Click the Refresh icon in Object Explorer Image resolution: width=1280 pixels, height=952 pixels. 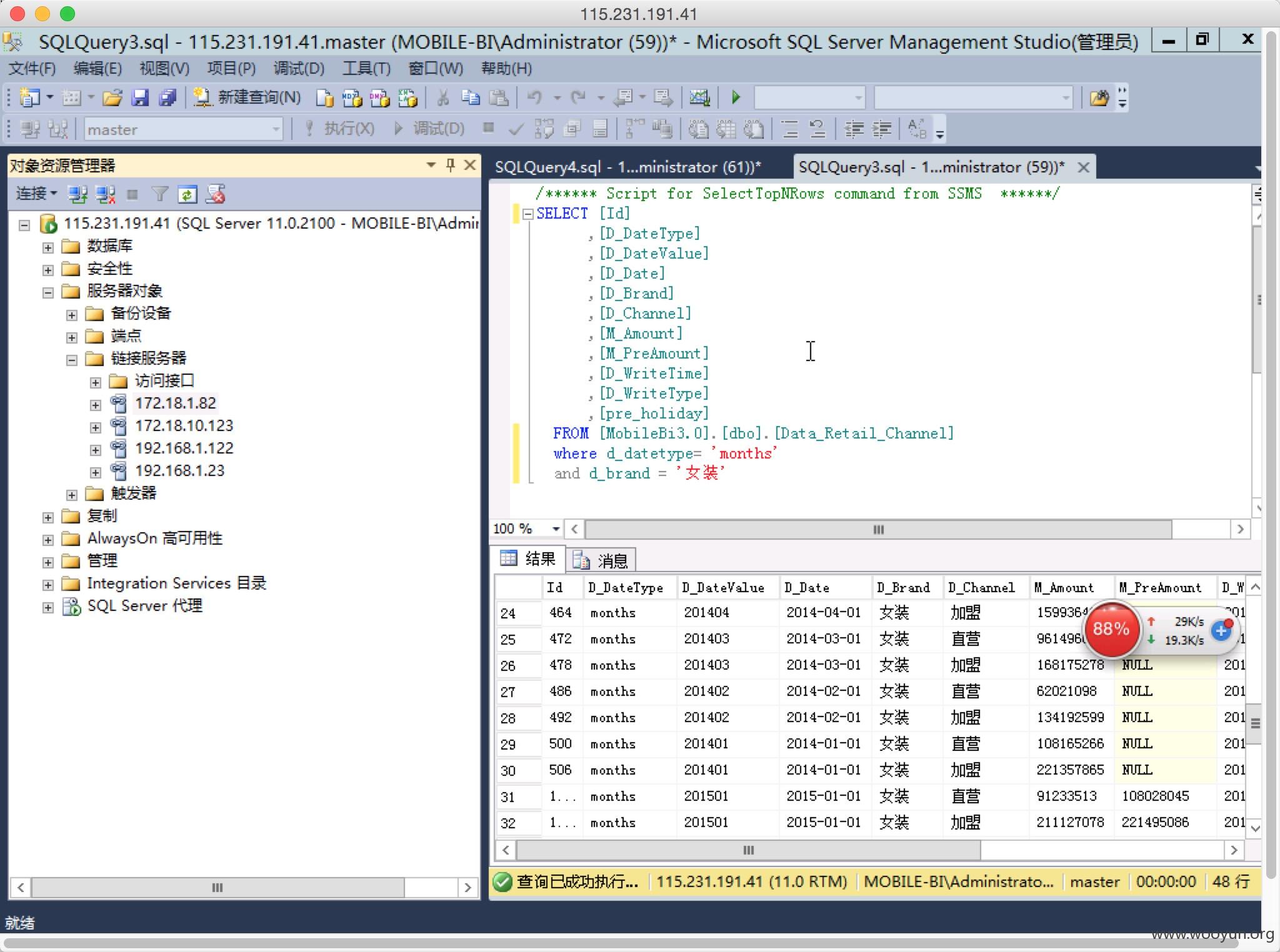(187, 195)
